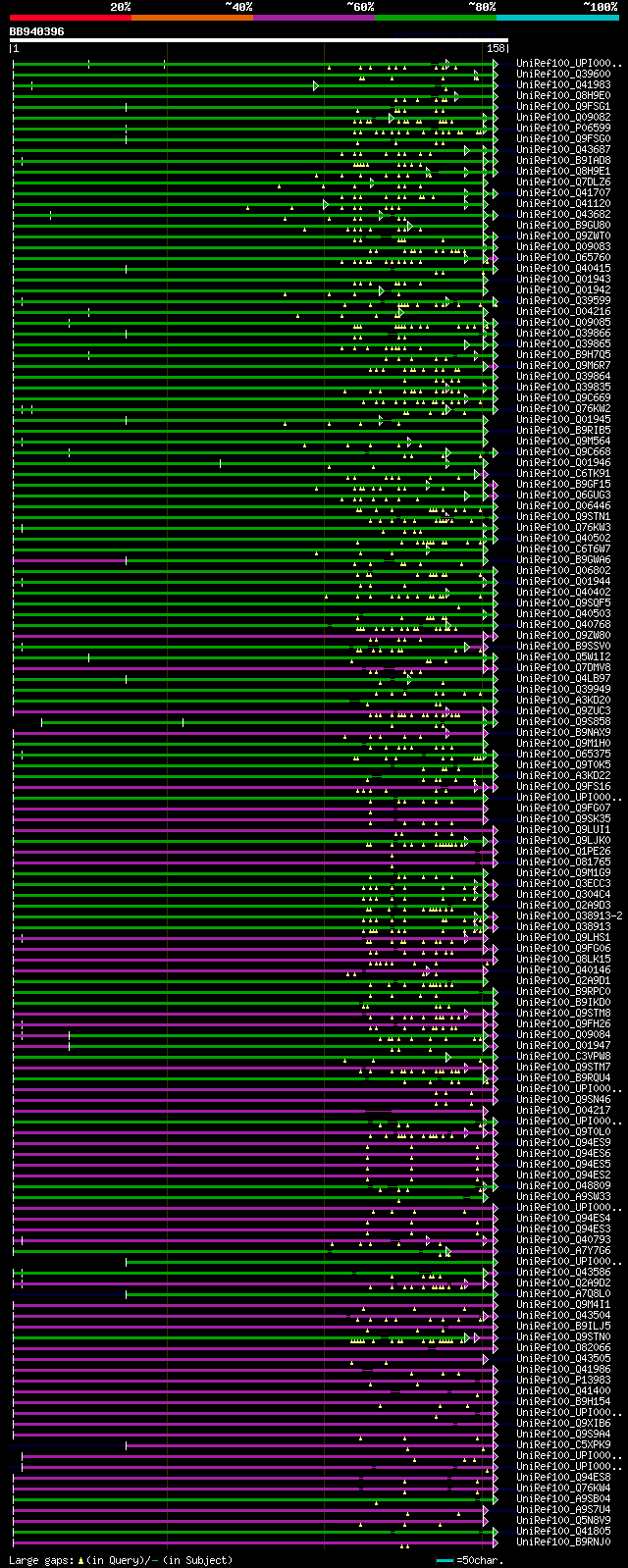Click the UniRef100_B9GWA6 label
The image size is (628, 1568).
click(x=563, y=560)
